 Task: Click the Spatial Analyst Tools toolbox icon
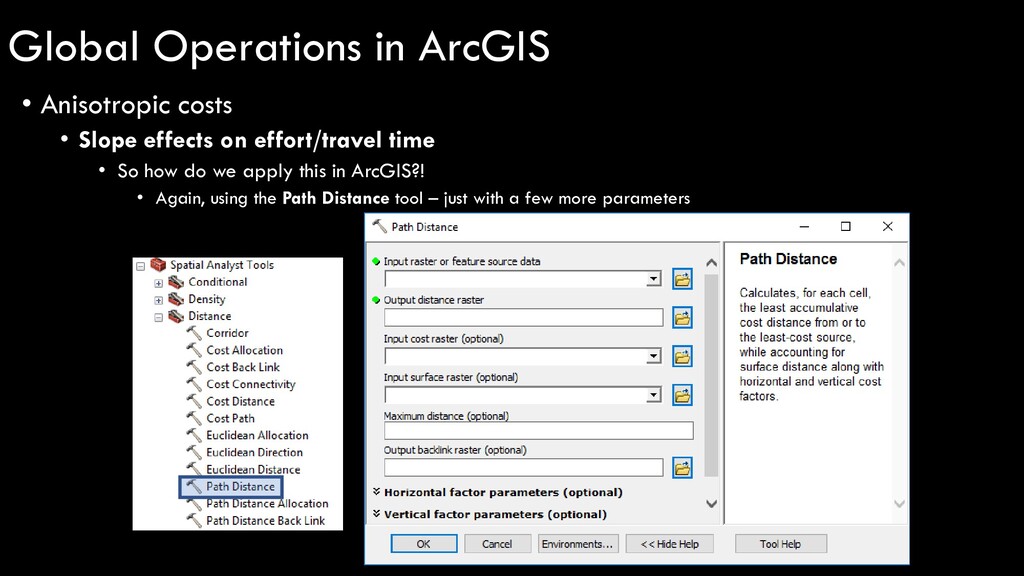tap(158, 264)
